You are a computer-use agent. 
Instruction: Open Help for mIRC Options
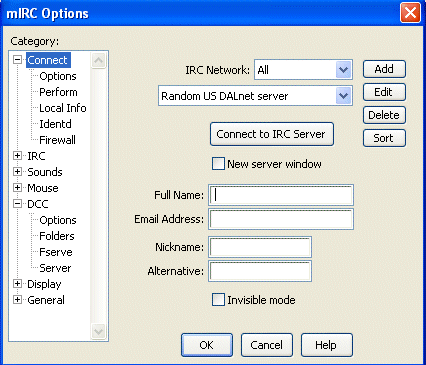point(327,345)
